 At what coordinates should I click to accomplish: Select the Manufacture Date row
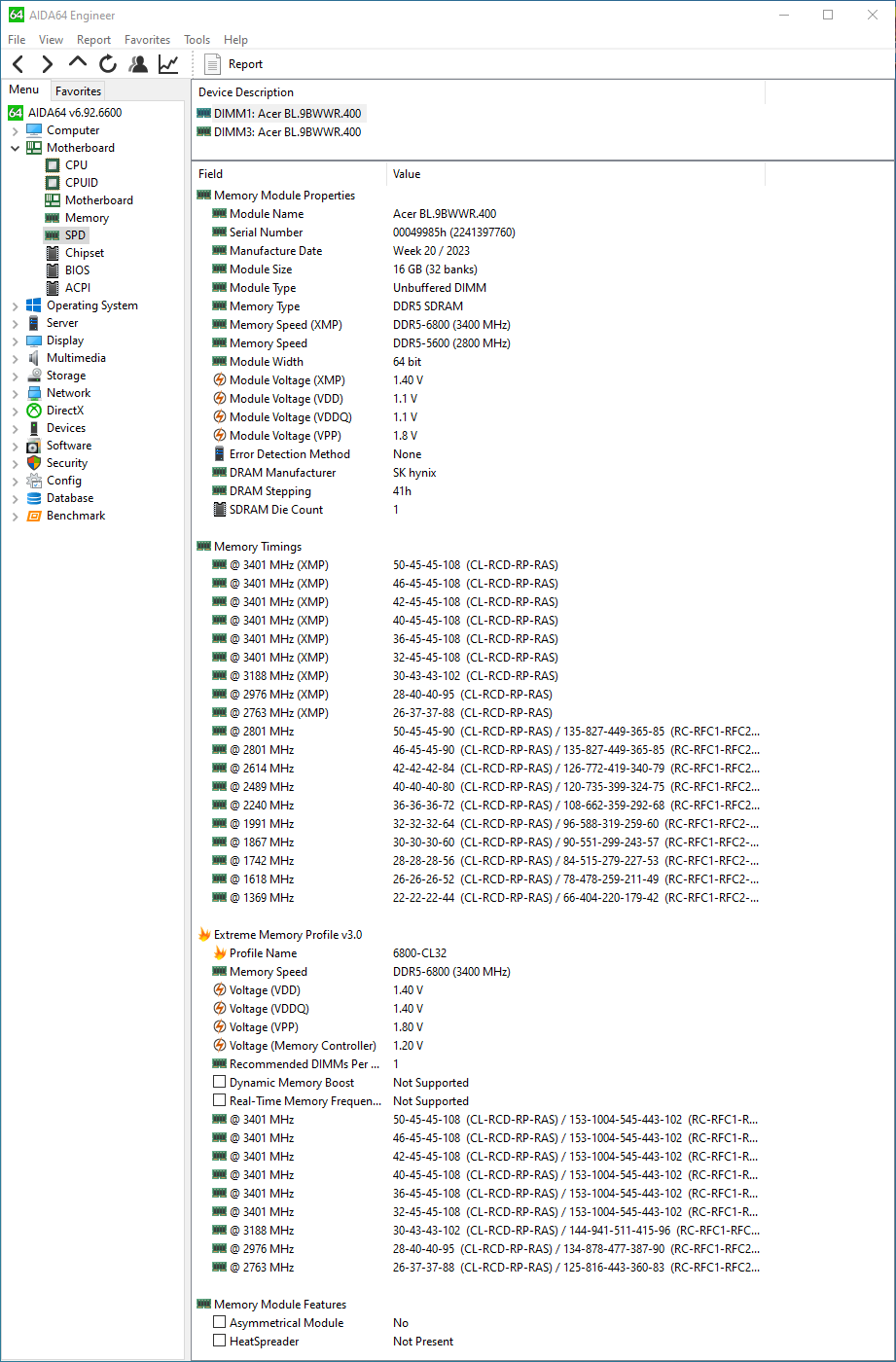point(477,251)
